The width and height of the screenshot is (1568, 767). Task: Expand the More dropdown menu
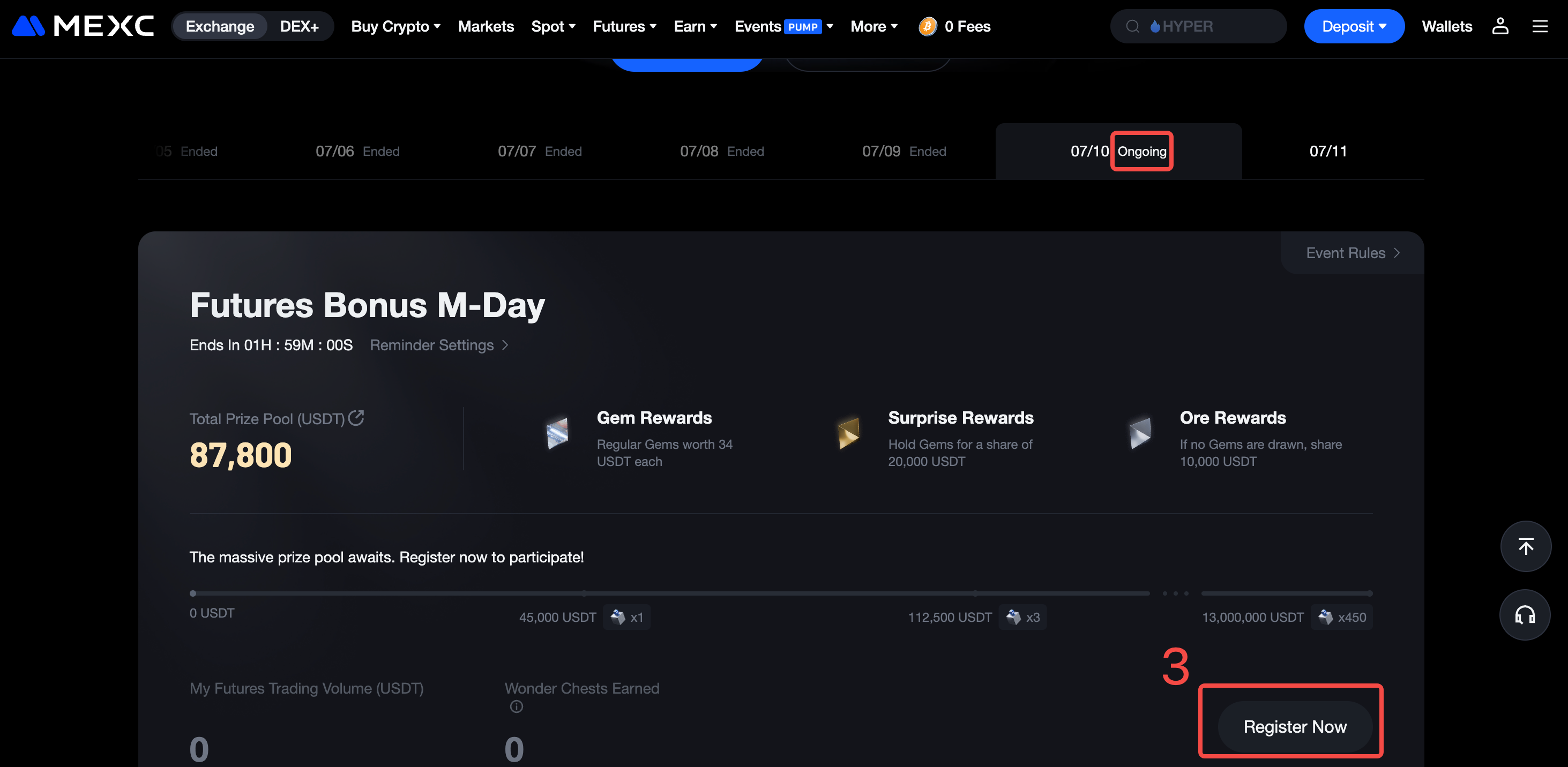(873, 26)
